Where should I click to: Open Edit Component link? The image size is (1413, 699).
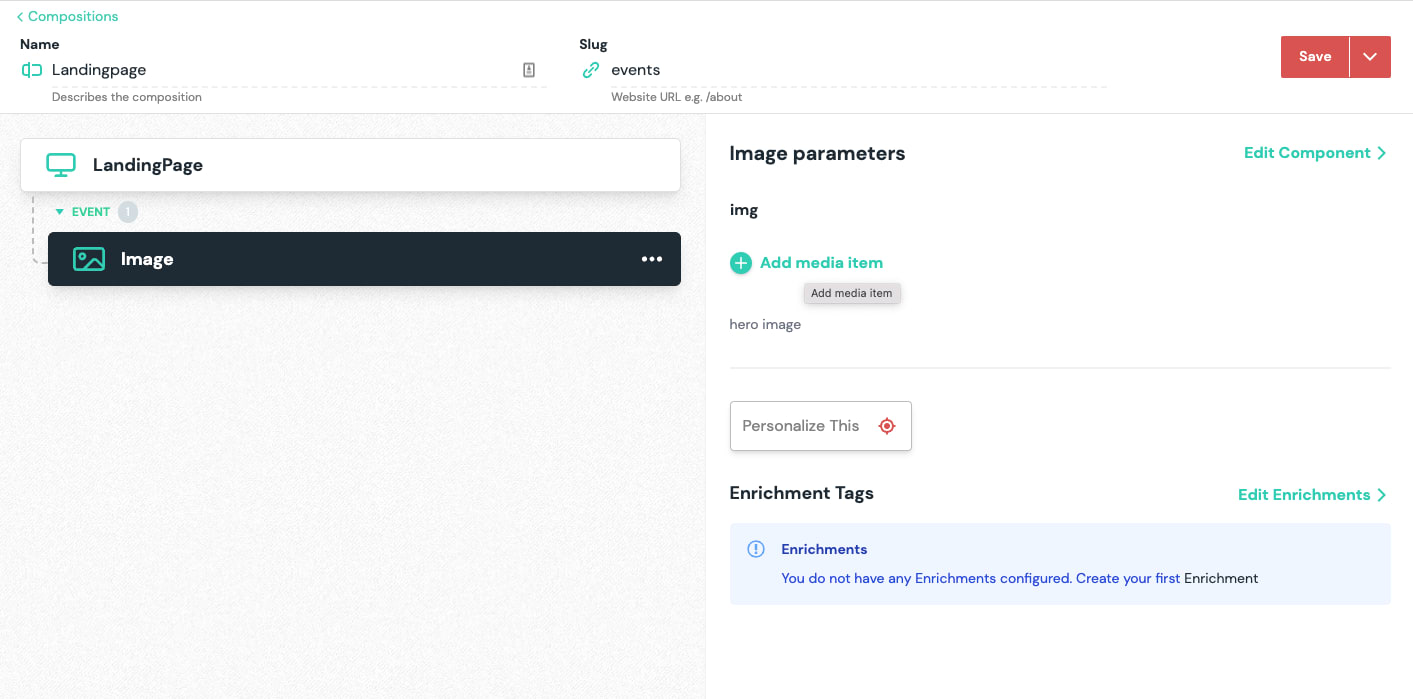click(x=1315, y=153)
